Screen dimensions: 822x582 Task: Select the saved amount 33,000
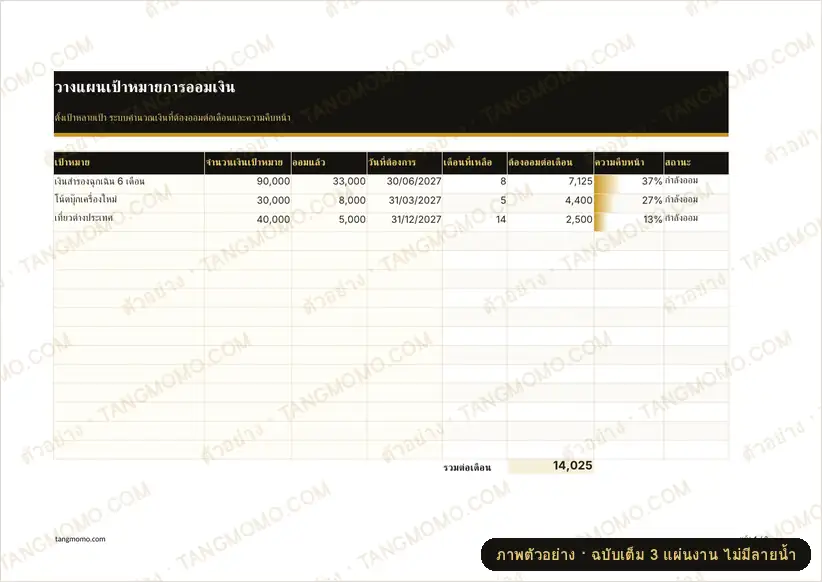pyautogui.click(x=349, y=181)
